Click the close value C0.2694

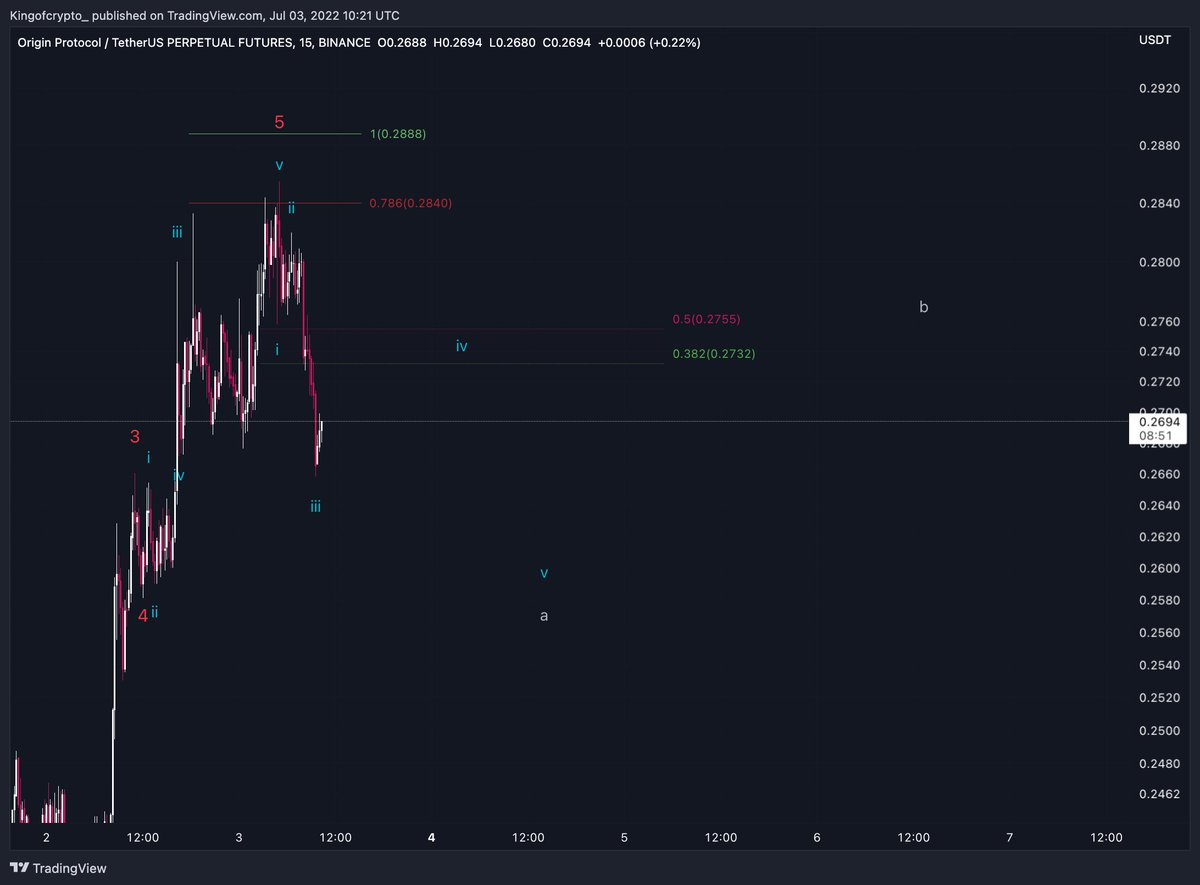coord(566,42)
